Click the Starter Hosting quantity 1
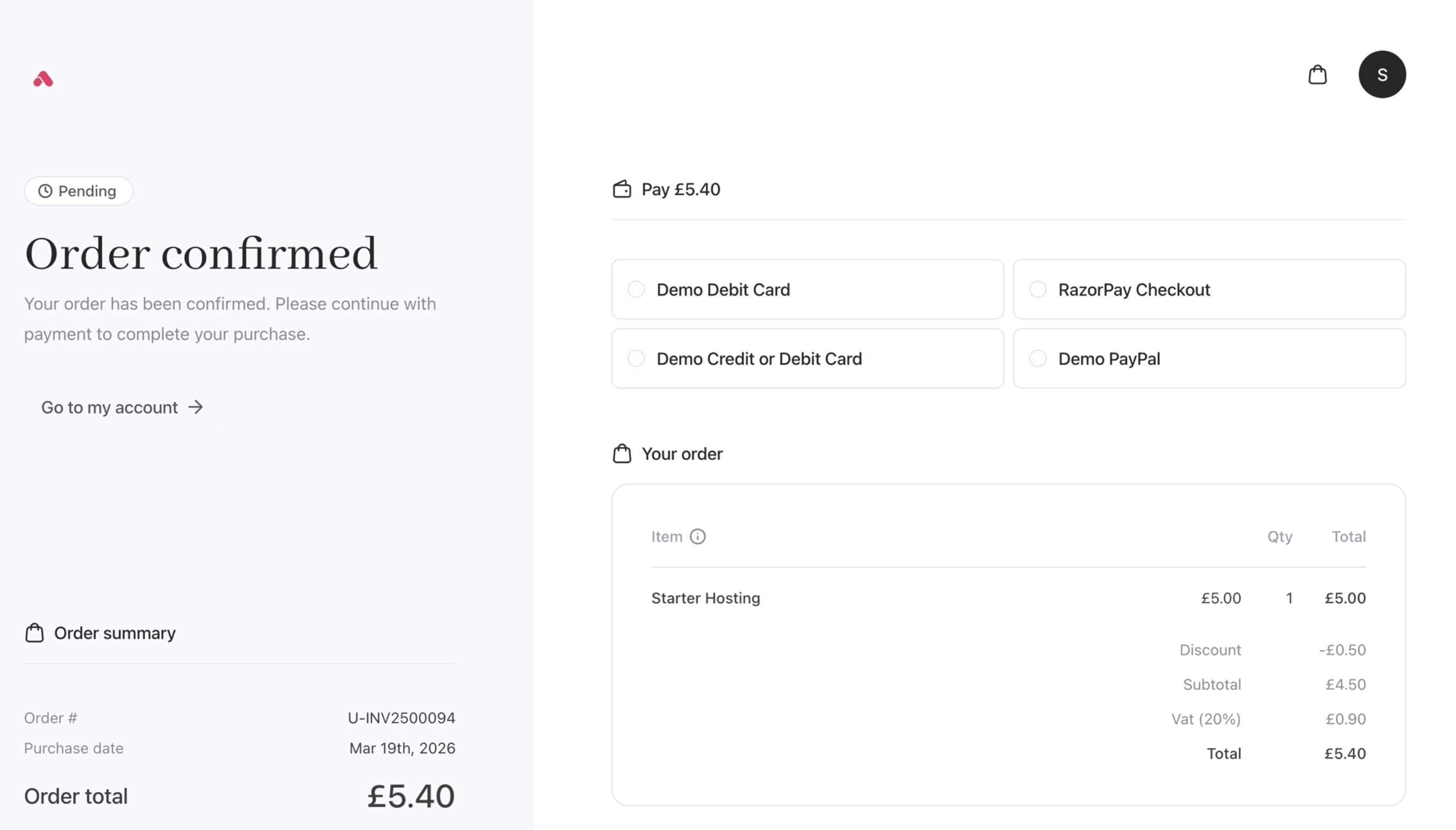 pos(1288,598)
